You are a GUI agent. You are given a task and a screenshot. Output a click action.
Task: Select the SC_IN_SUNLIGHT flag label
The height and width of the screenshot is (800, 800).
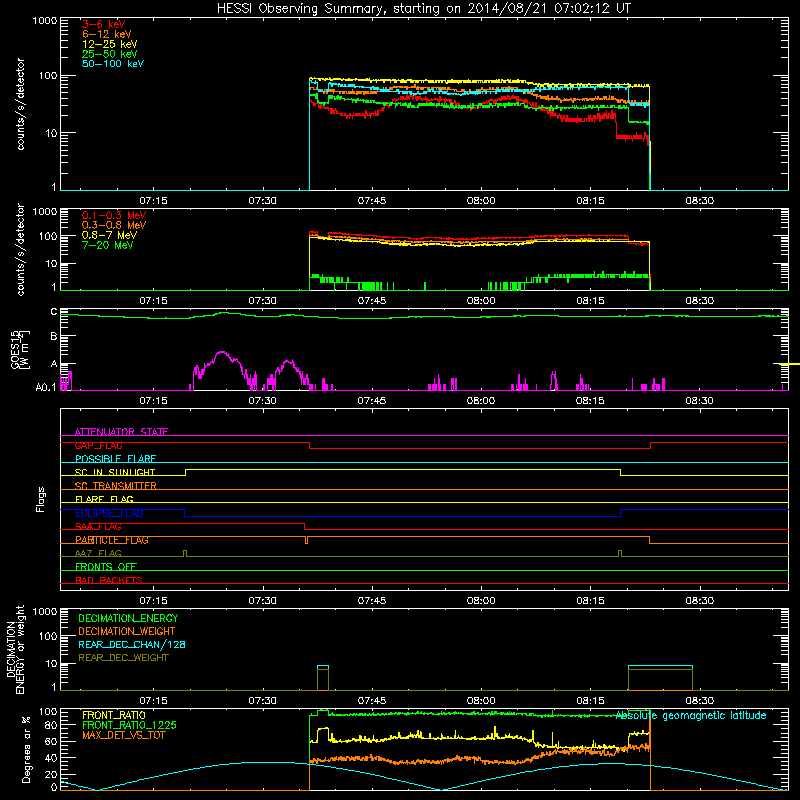point(115,472)
